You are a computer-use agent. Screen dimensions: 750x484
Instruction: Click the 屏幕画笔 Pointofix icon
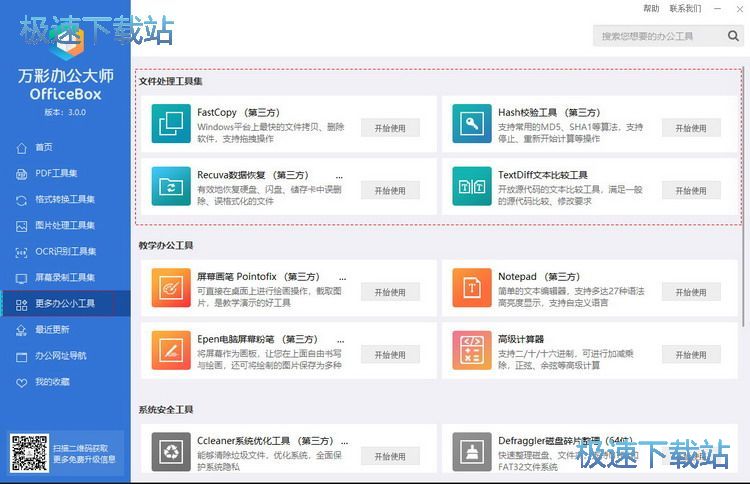point(171,288)
